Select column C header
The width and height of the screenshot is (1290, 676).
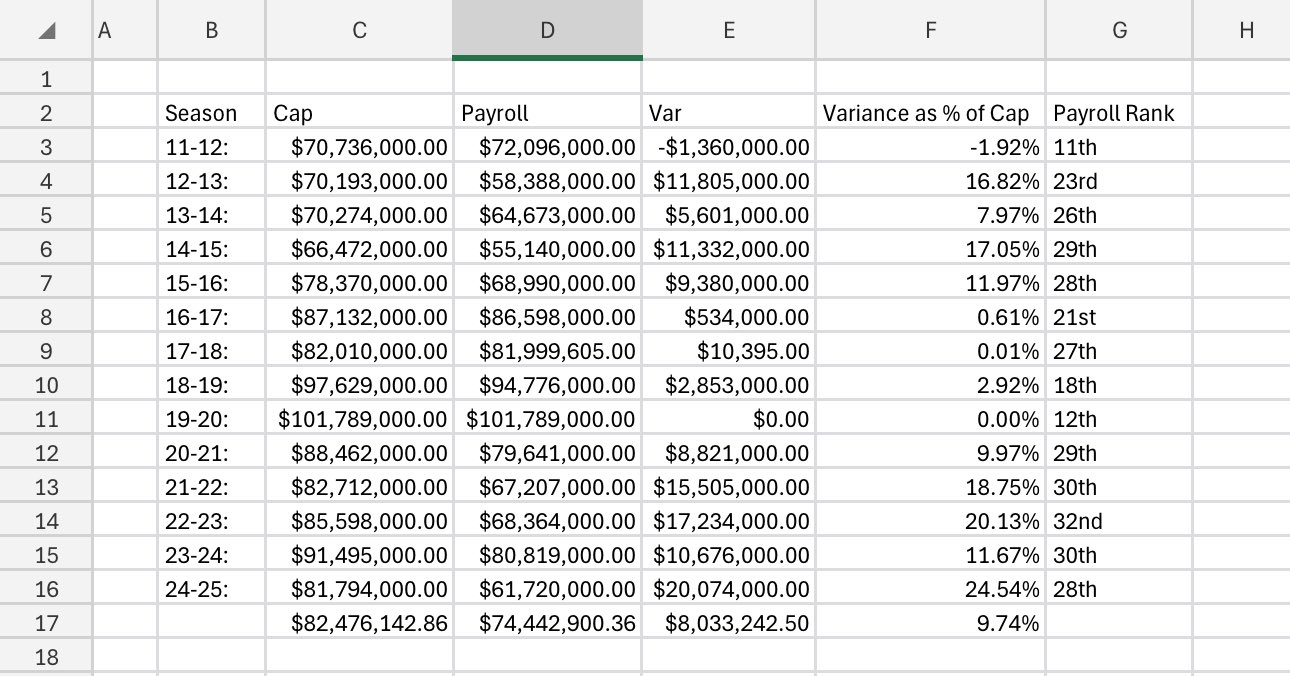coord(359,30)
